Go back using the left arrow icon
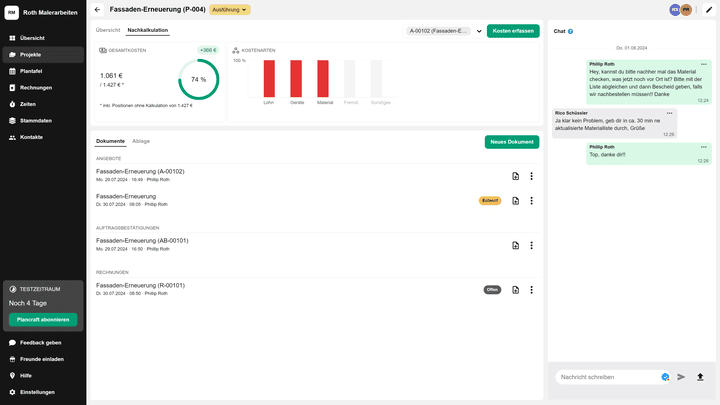The width and height of the screenshot is (720, 405). click(x=97, y=9)
